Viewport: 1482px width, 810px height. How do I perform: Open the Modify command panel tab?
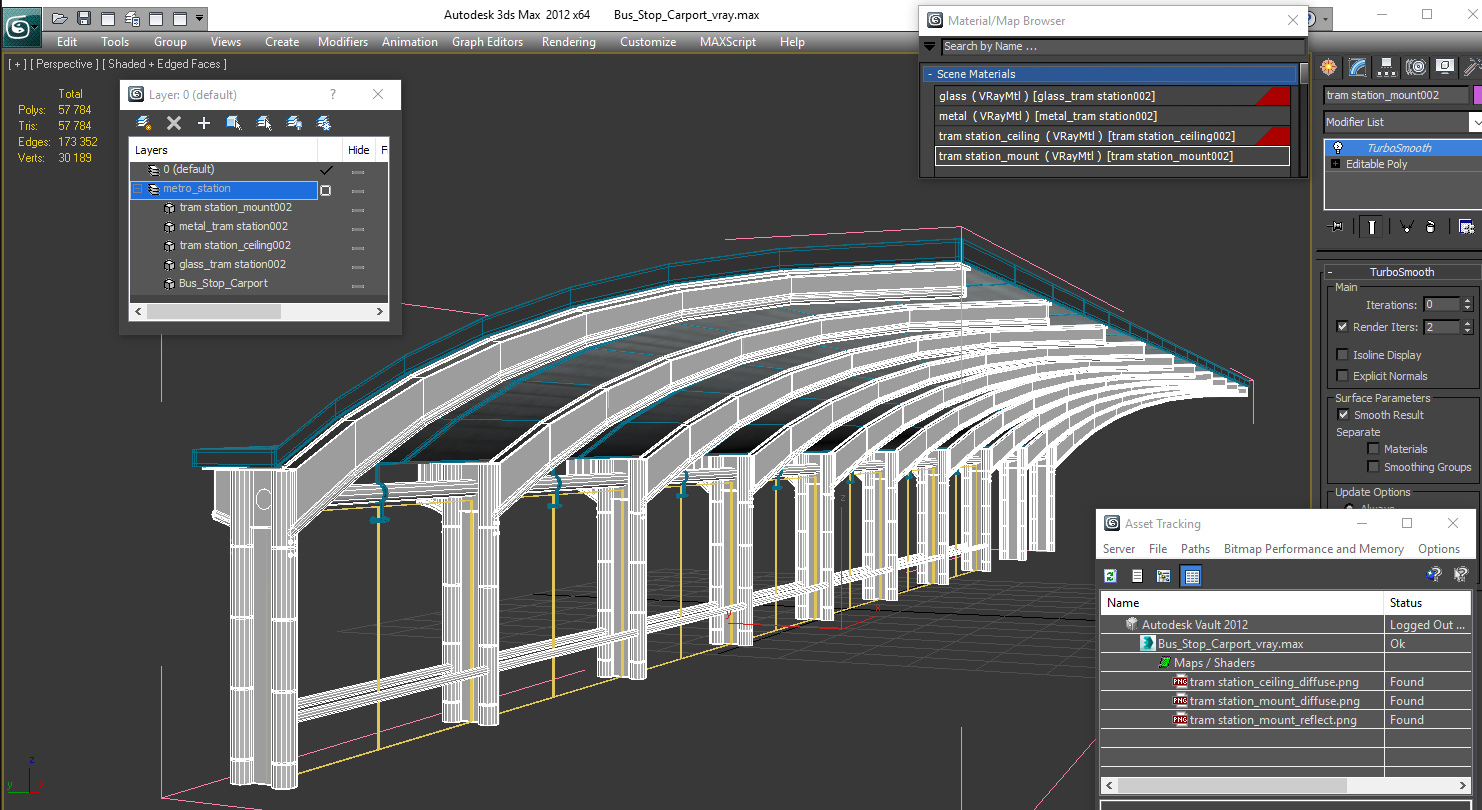1357,67
